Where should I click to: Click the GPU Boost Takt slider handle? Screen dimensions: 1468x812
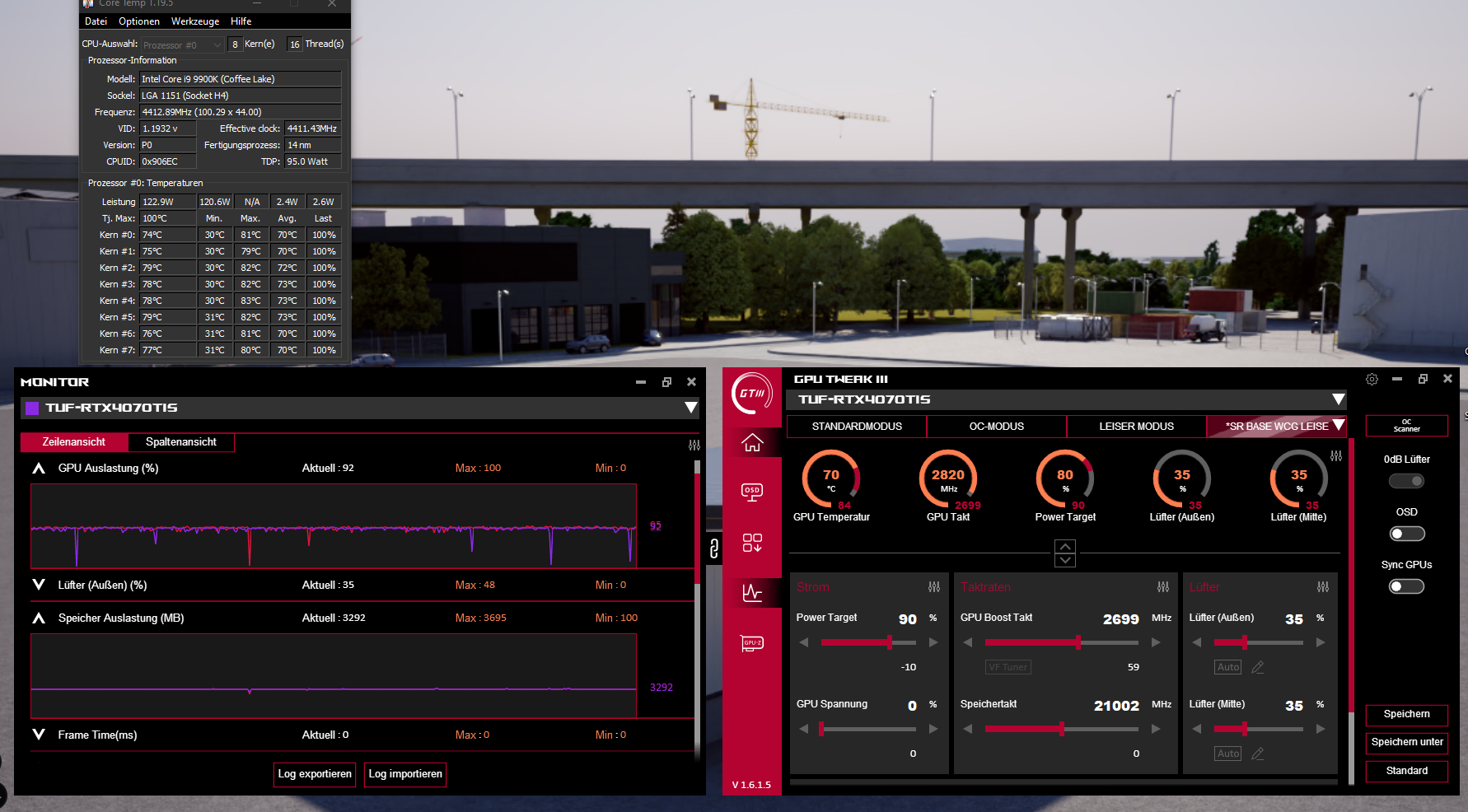[x=1078, y=642]
